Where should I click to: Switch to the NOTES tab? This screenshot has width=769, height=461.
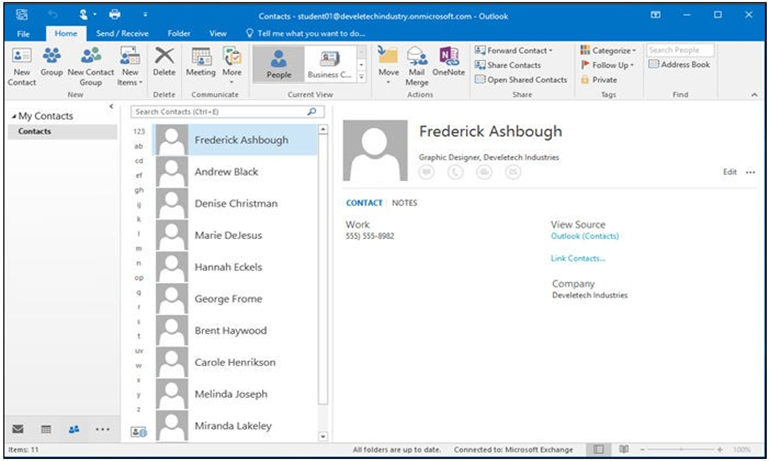click(404, 203)
